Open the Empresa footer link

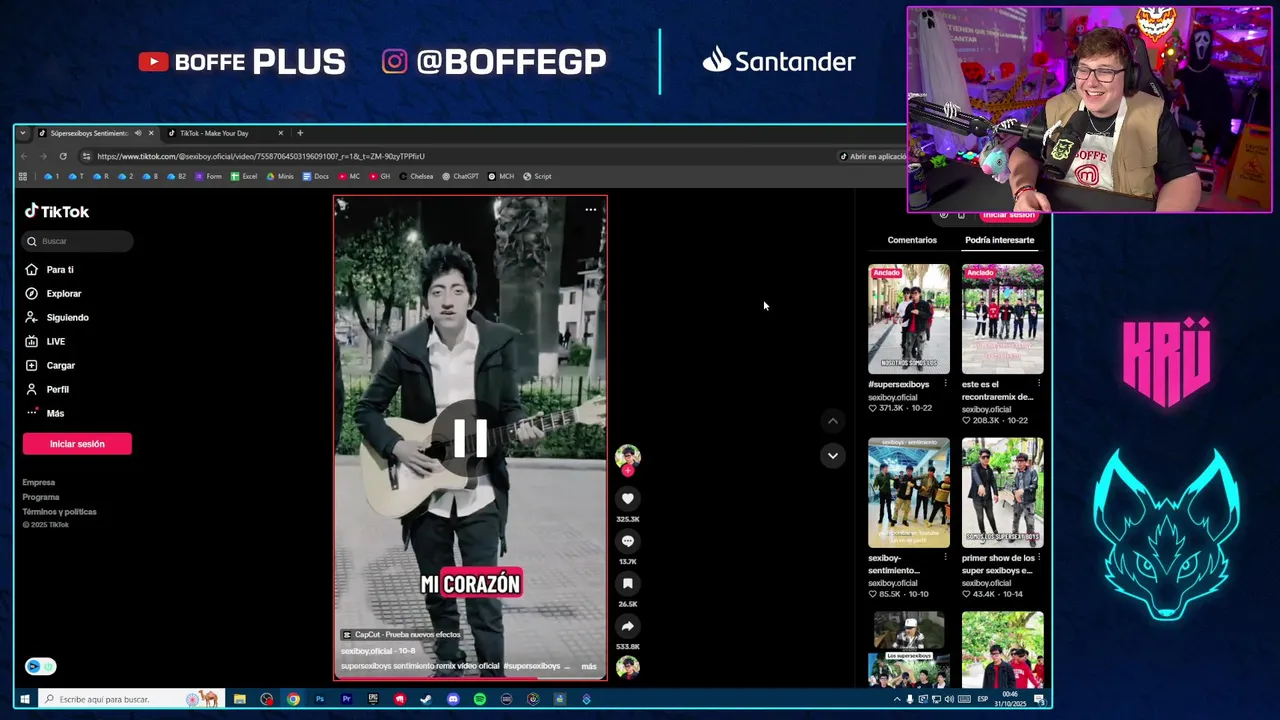(x=39, y=482)
